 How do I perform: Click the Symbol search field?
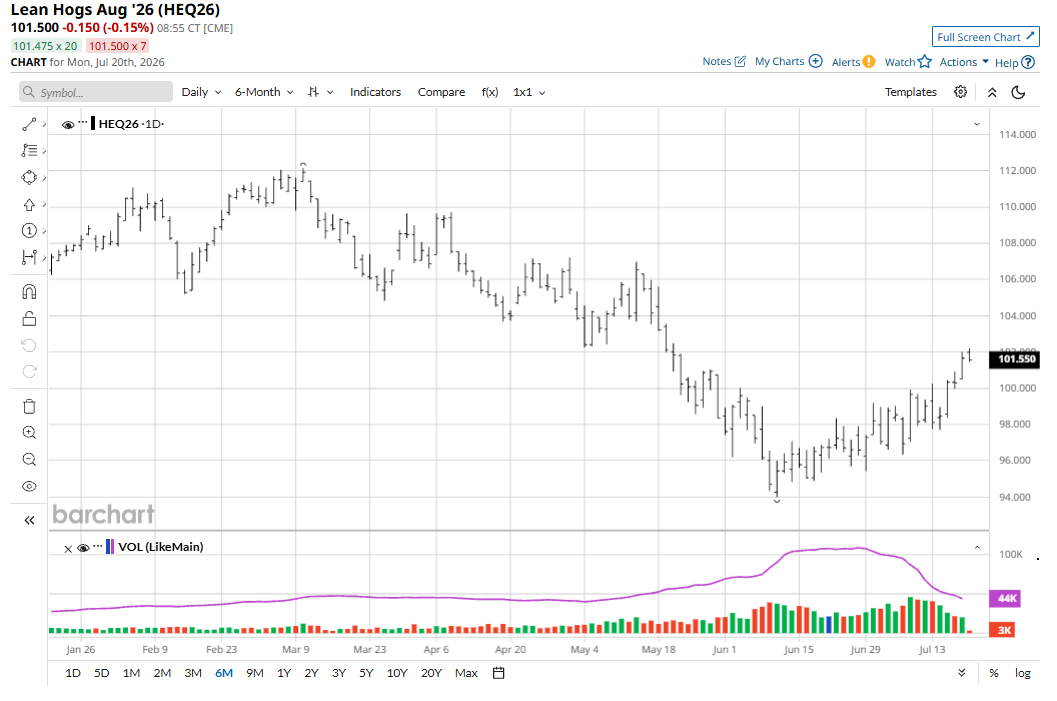[x=96, y=92]
